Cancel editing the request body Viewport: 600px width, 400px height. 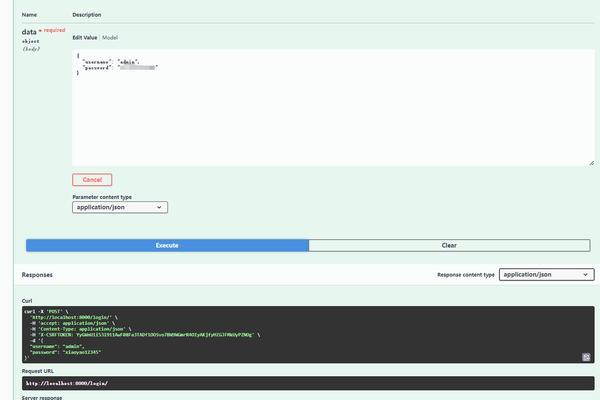pos(92,180)
